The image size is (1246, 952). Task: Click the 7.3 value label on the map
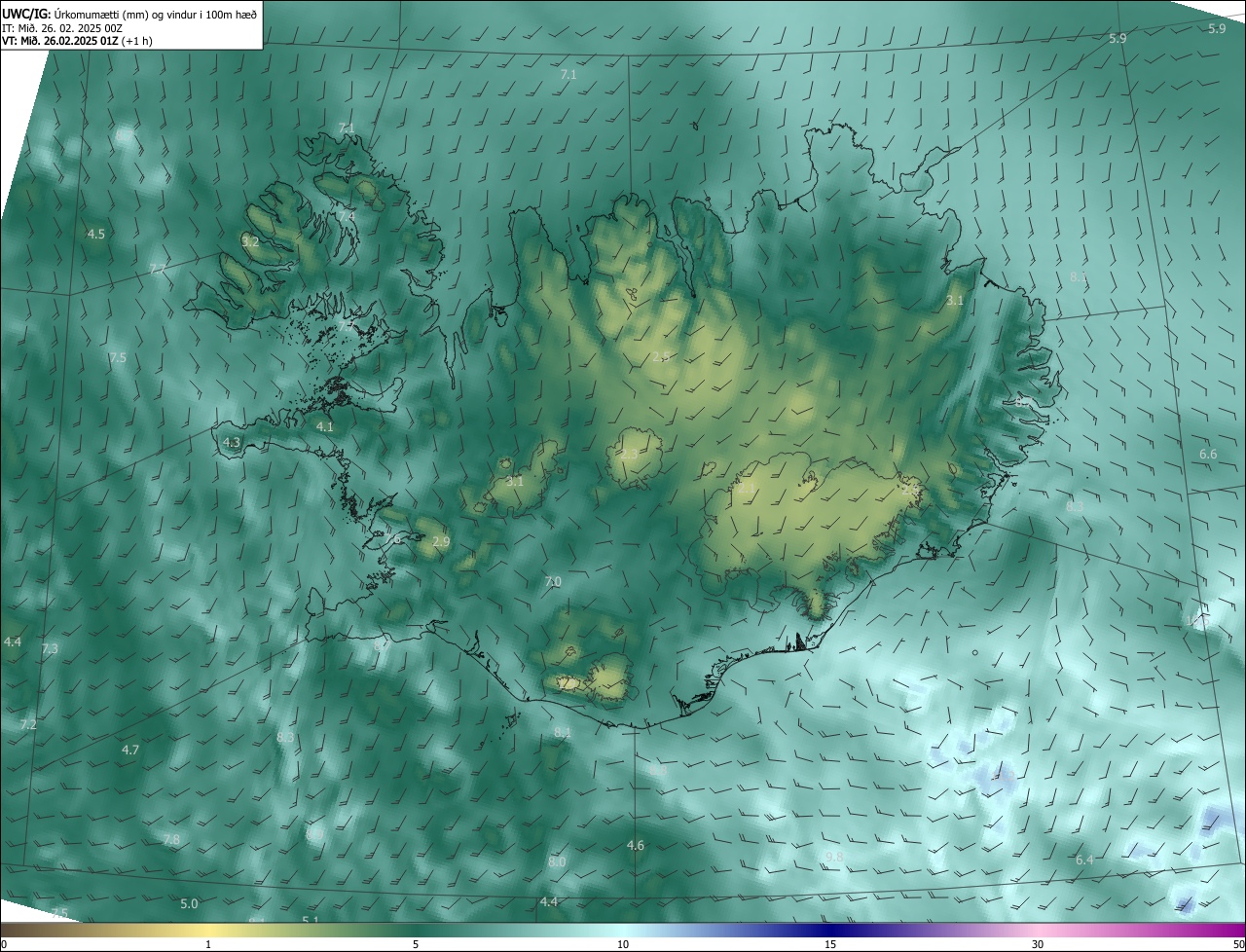(50, 649)
